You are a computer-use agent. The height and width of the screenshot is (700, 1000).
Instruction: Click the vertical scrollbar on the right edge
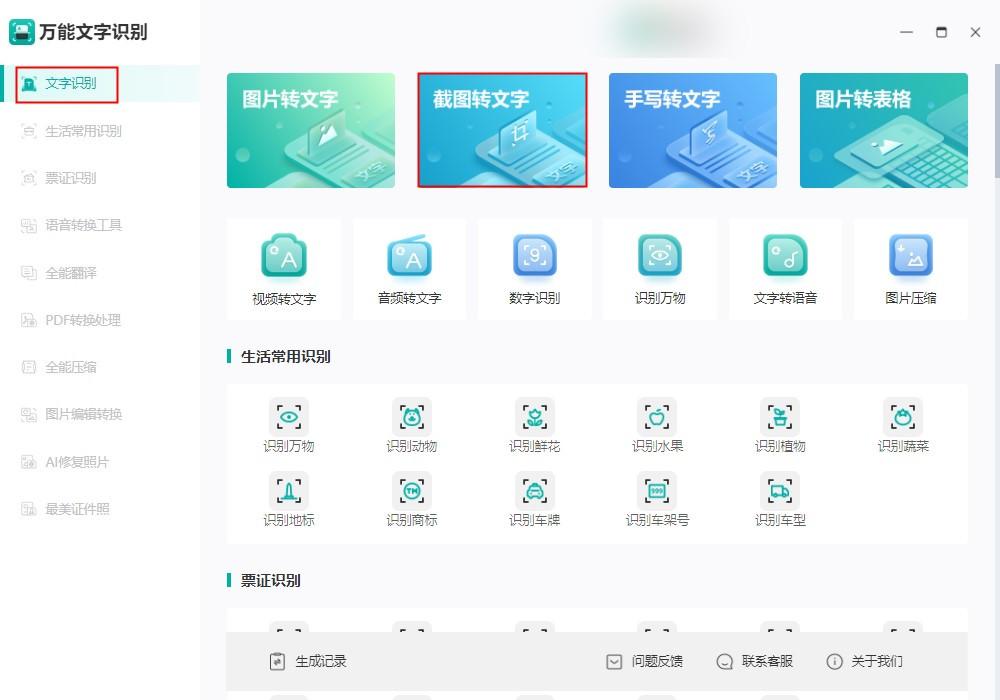pos(997,121)
